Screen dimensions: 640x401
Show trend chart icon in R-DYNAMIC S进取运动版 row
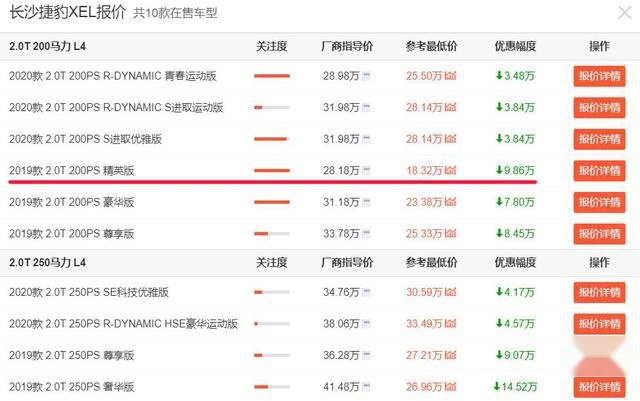coord(451,107)
